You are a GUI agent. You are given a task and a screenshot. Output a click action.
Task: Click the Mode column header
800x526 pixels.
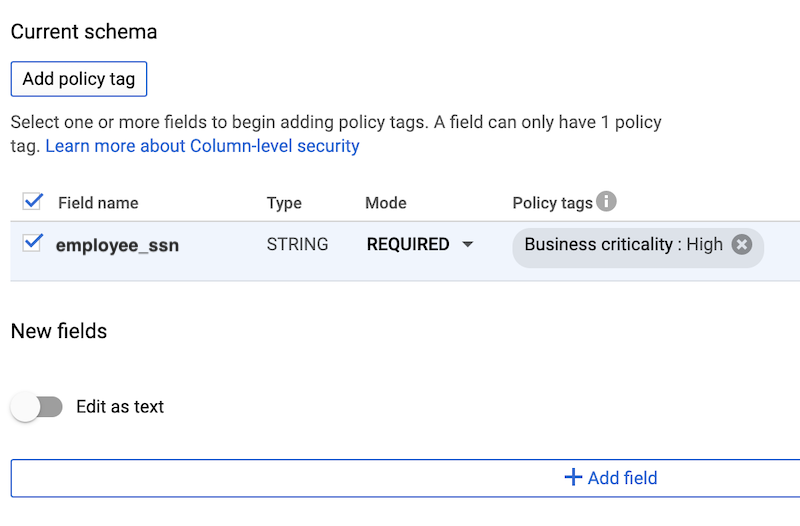386,203
